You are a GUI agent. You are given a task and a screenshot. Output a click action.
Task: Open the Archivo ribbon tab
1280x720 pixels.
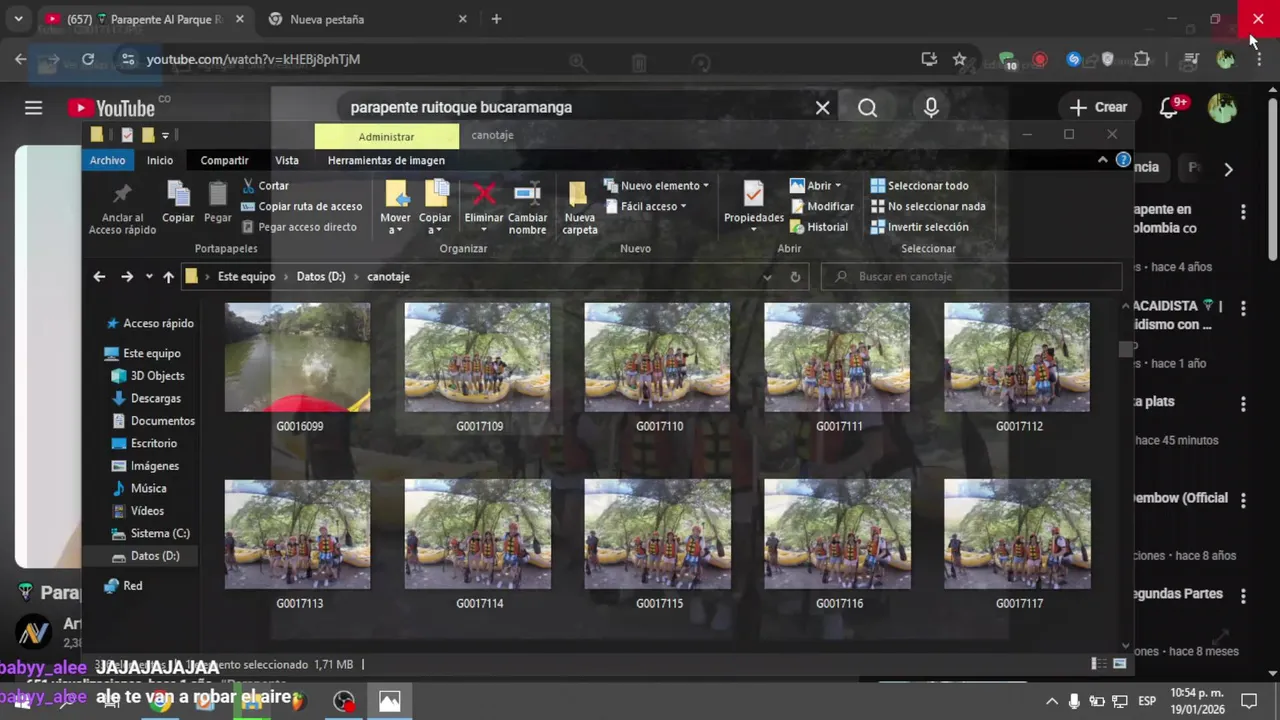pos(108,160)
